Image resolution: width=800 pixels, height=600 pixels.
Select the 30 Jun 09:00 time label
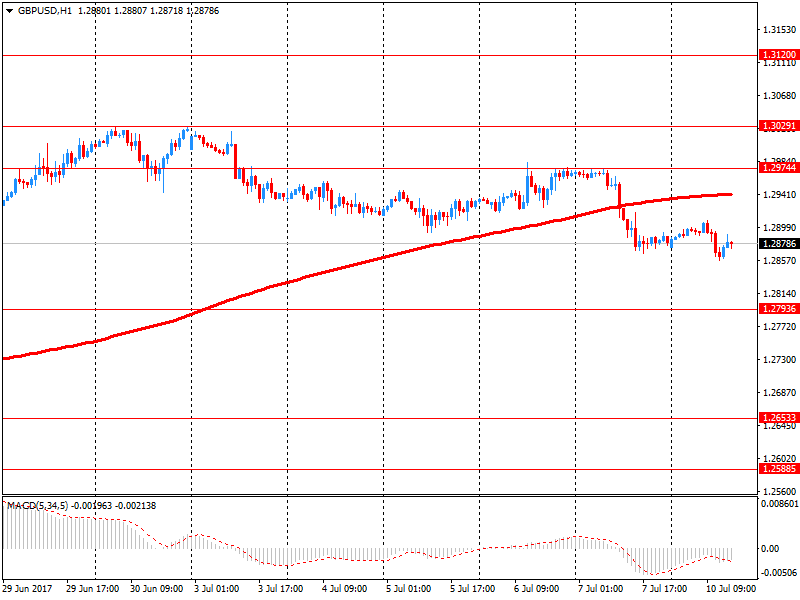157,588
